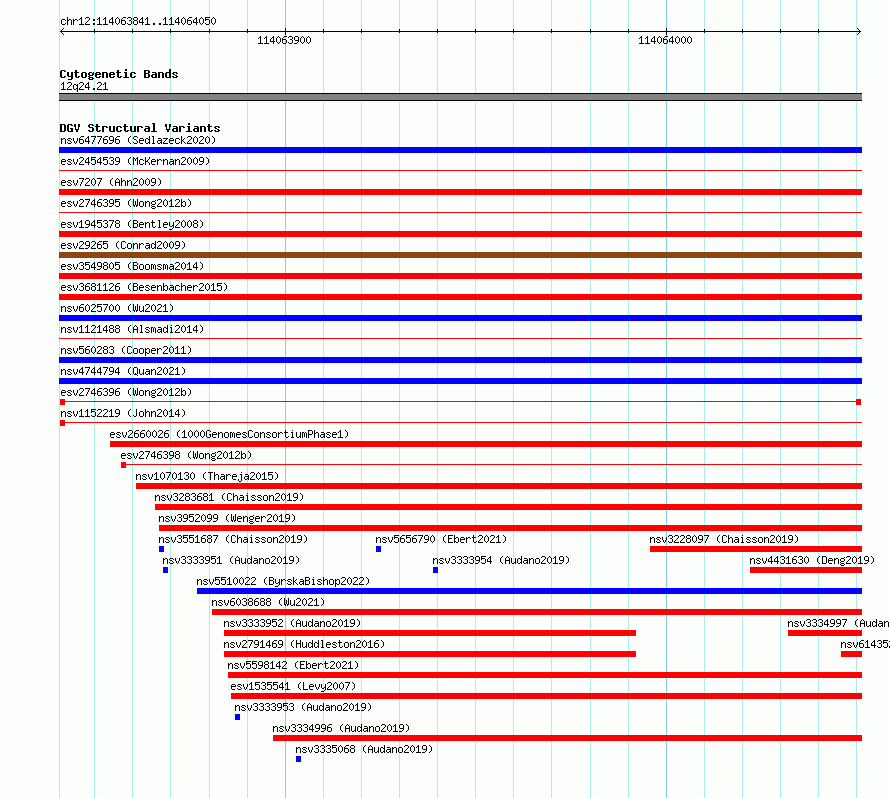Open the nsv5510022 (ByrskaBishop2022) label

(x=283, y=581)
